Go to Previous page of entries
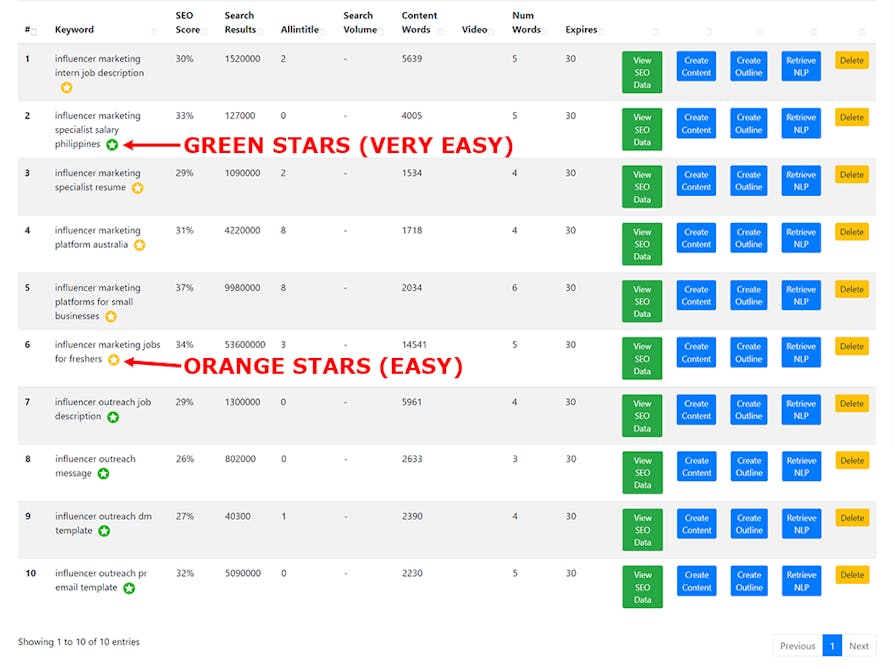This screenshot has width=894, height=669. click(797, 646)
